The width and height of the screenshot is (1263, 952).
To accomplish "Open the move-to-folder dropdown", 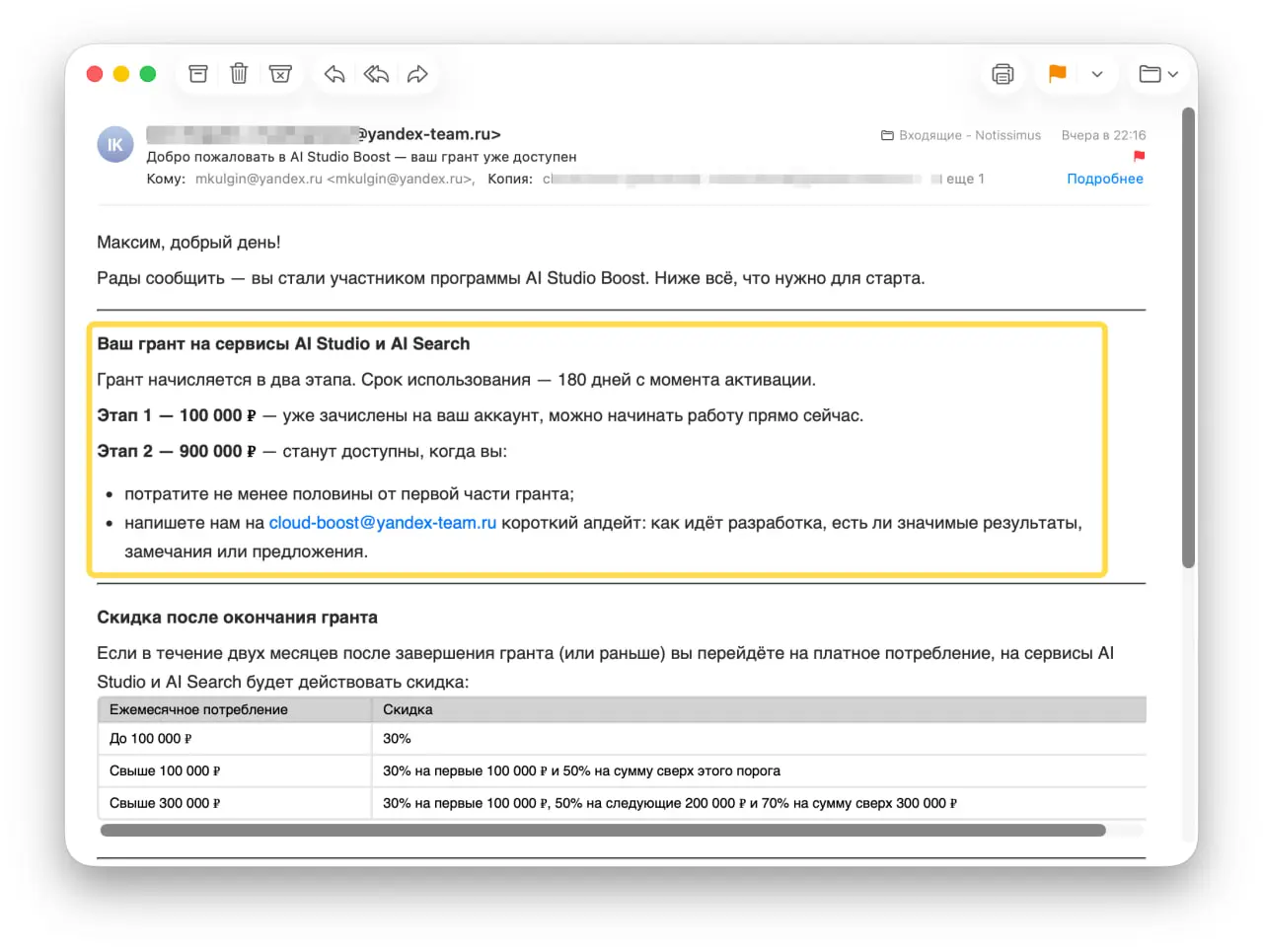I will [x=1159, y=74].
